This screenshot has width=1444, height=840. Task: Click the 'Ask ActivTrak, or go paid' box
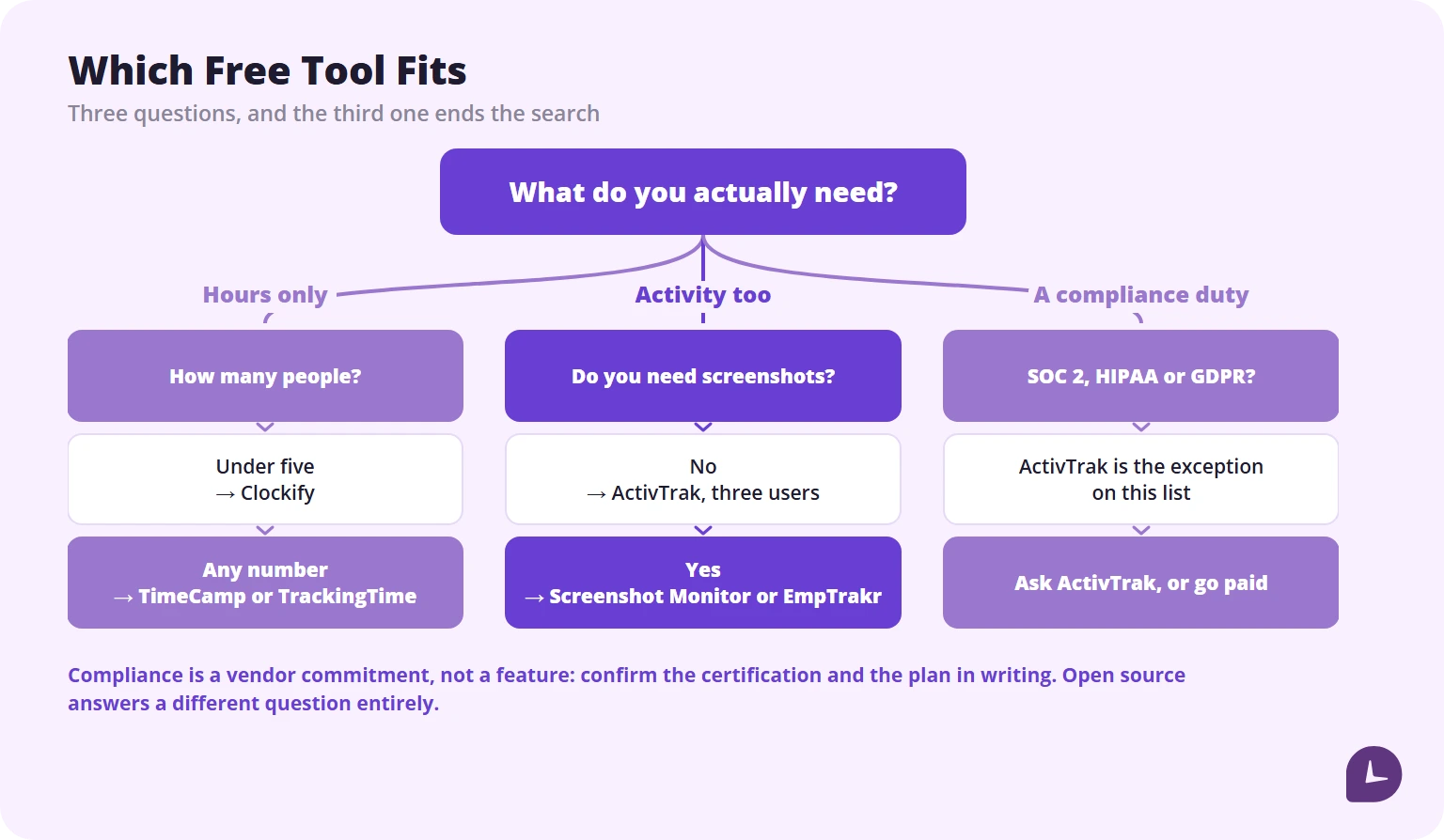(1140, 583)
